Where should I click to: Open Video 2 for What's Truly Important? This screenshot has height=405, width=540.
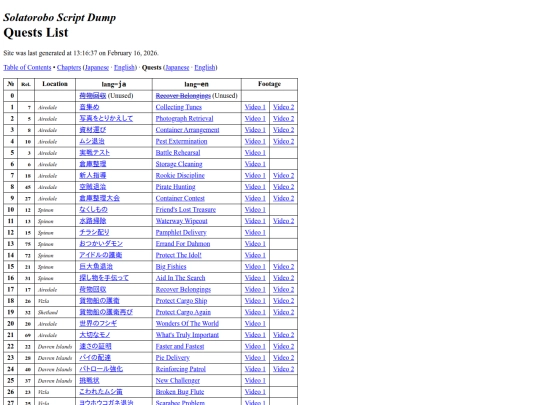tap(283, 335)
